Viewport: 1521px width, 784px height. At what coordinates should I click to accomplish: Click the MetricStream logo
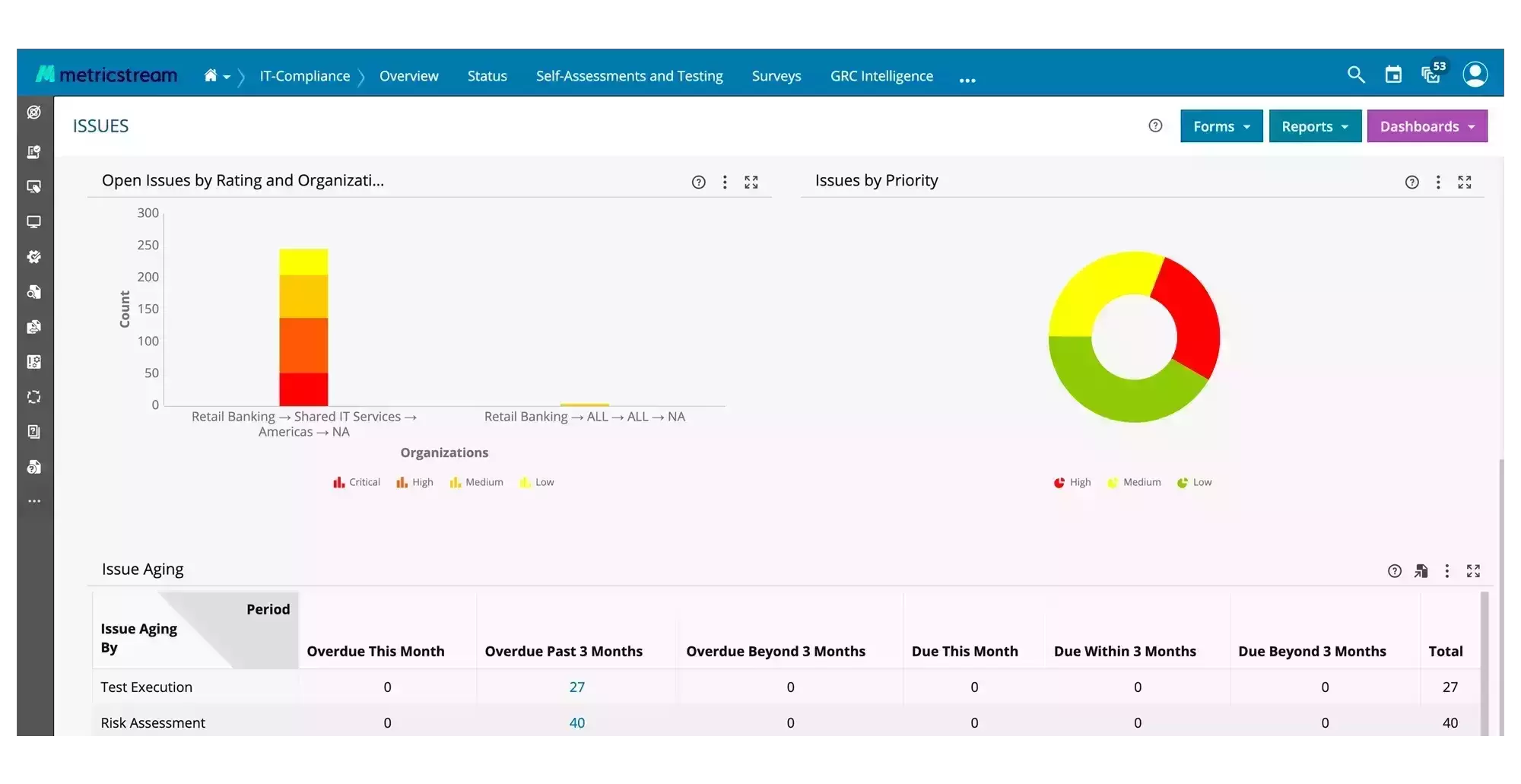pyautogui.click(x=106, y=75)
